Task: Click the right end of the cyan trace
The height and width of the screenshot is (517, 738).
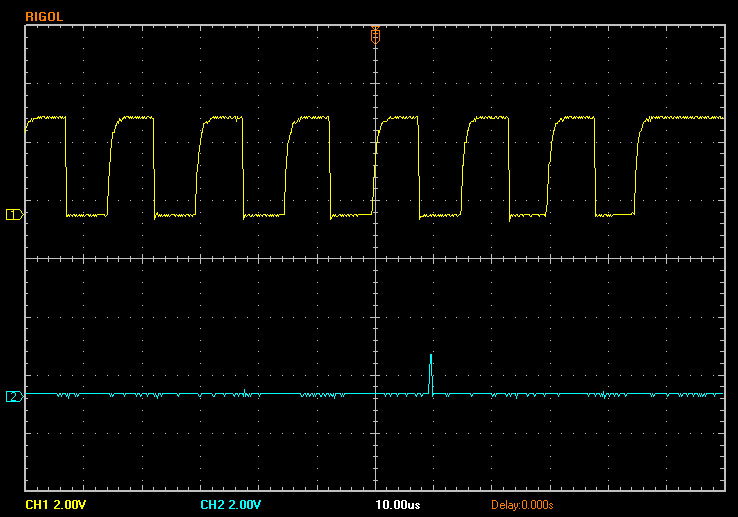Action: coord(720,394)
